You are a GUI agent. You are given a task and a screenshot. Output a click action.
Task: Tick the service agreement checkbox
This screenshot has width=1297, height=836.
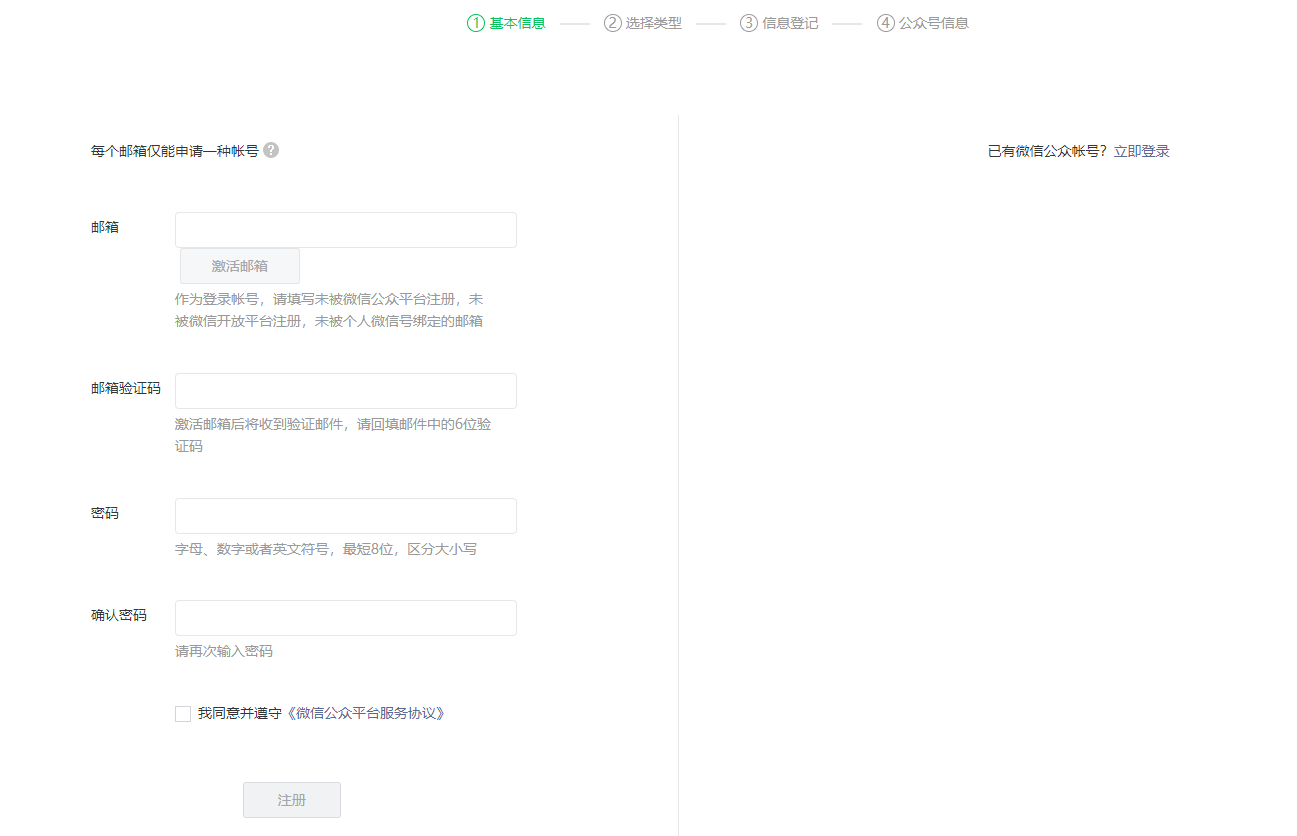click(183, 714)
